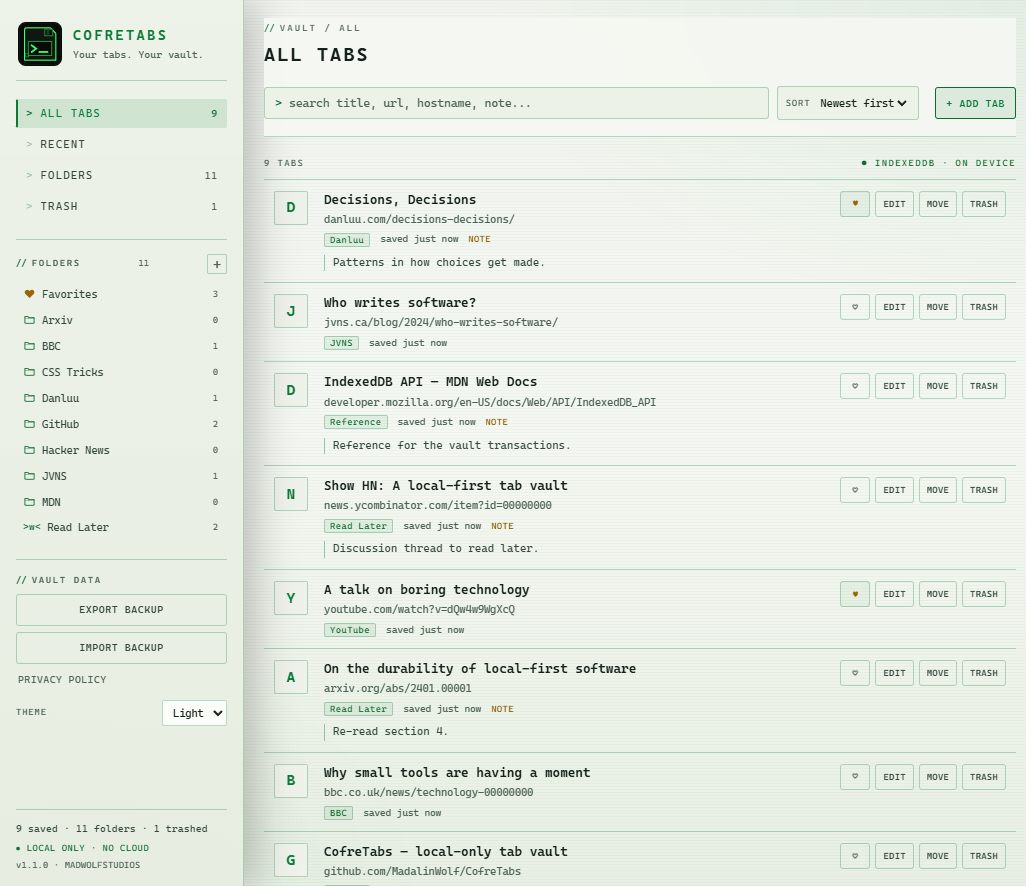Favorite Who writes software with heart toggle
This screenshot has width=1026, height=886.
click(x=855, y=307)
